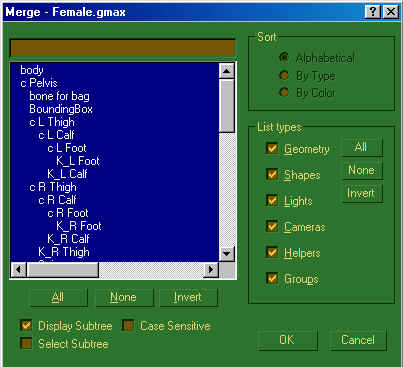
Task: Select the c L Thigh item
Action: coord(52,122)
